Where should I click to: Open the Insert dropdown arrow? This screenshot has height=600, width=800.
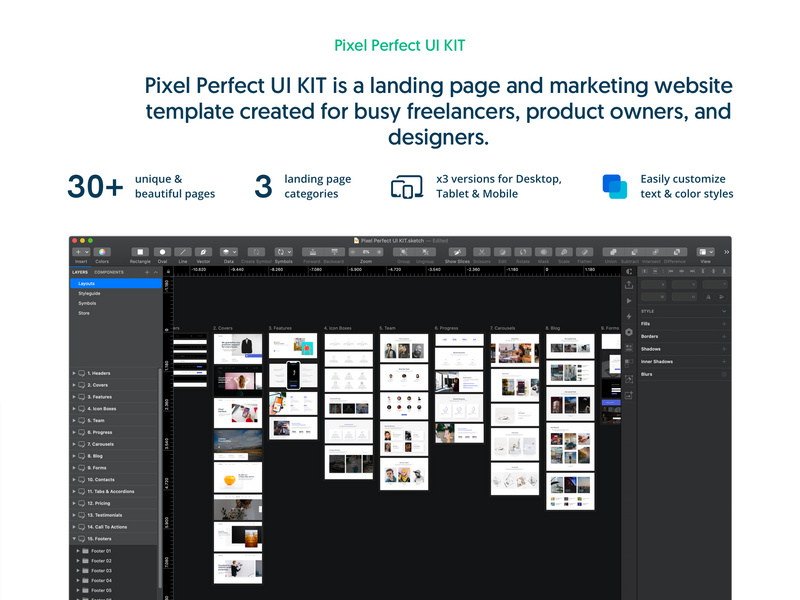pyautogui.click(x=86, y=250)
